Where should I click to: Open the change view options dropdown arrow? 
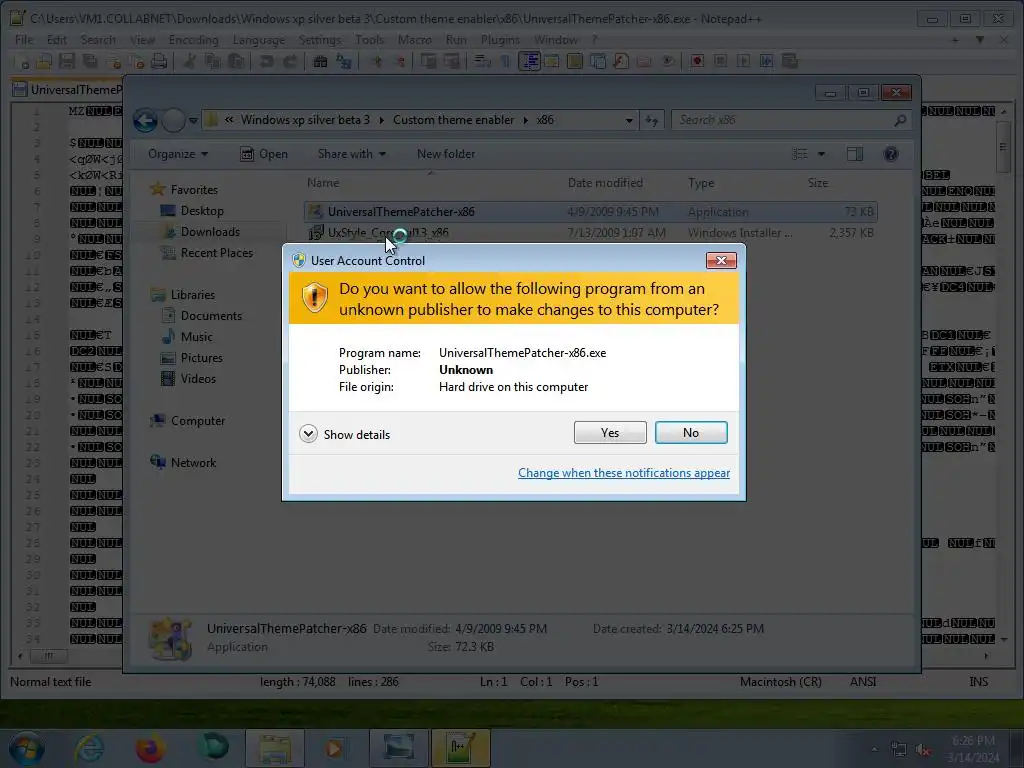821,154
